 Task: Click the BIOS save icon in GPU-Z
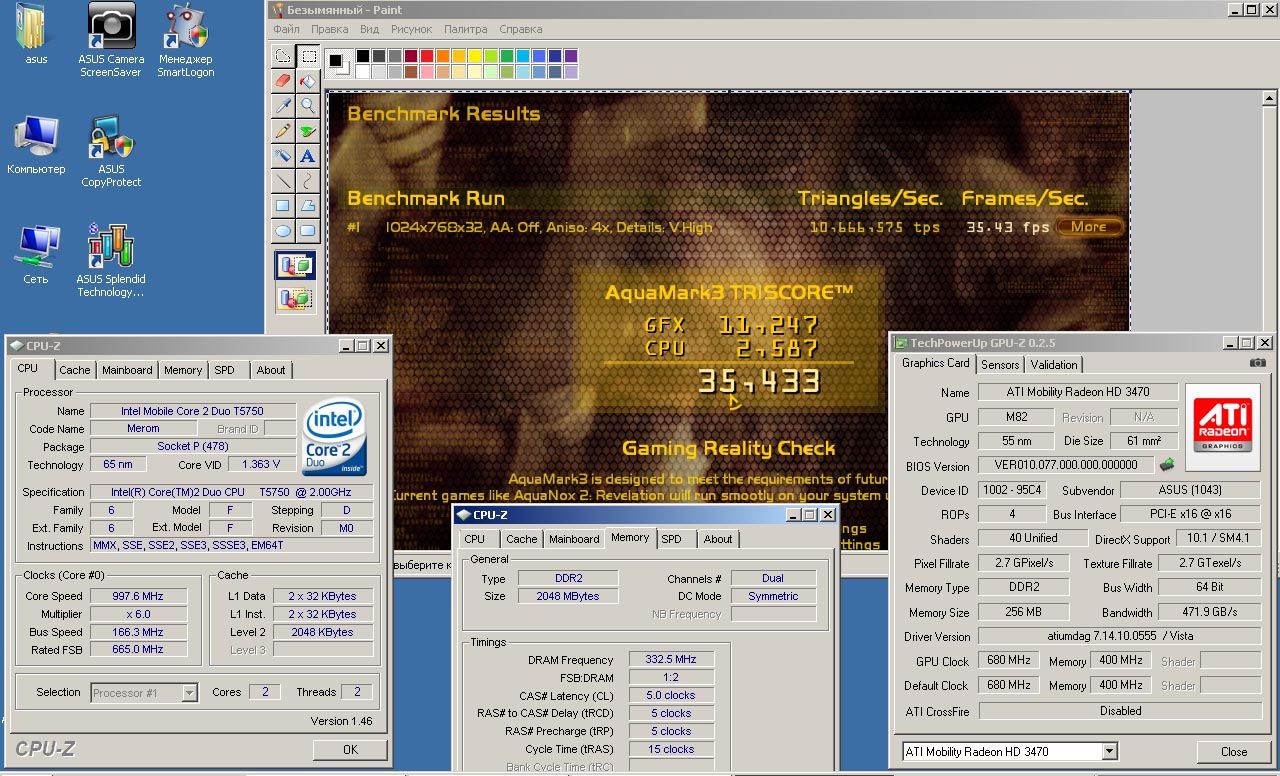[1167, 465]
